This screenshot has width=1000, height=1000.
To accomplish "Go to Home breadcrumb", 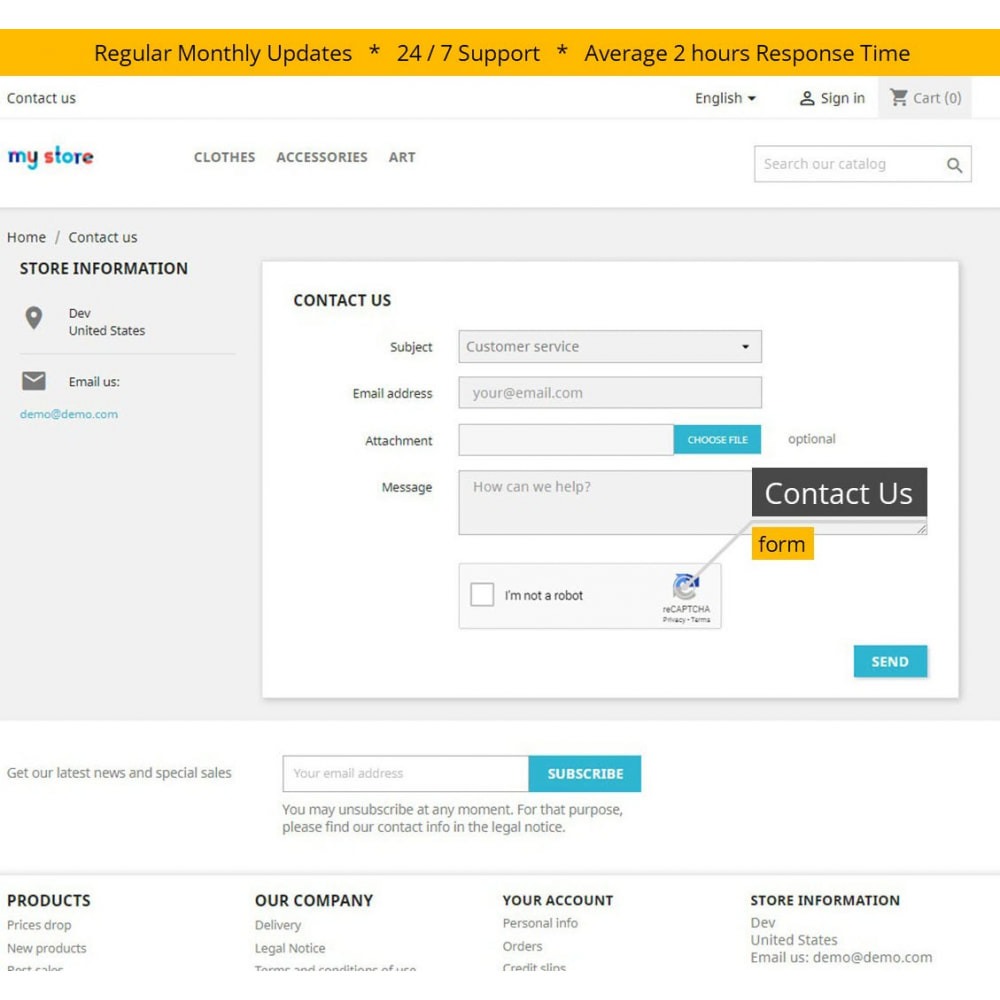I will pyautogui.click(x=26, y=237).
